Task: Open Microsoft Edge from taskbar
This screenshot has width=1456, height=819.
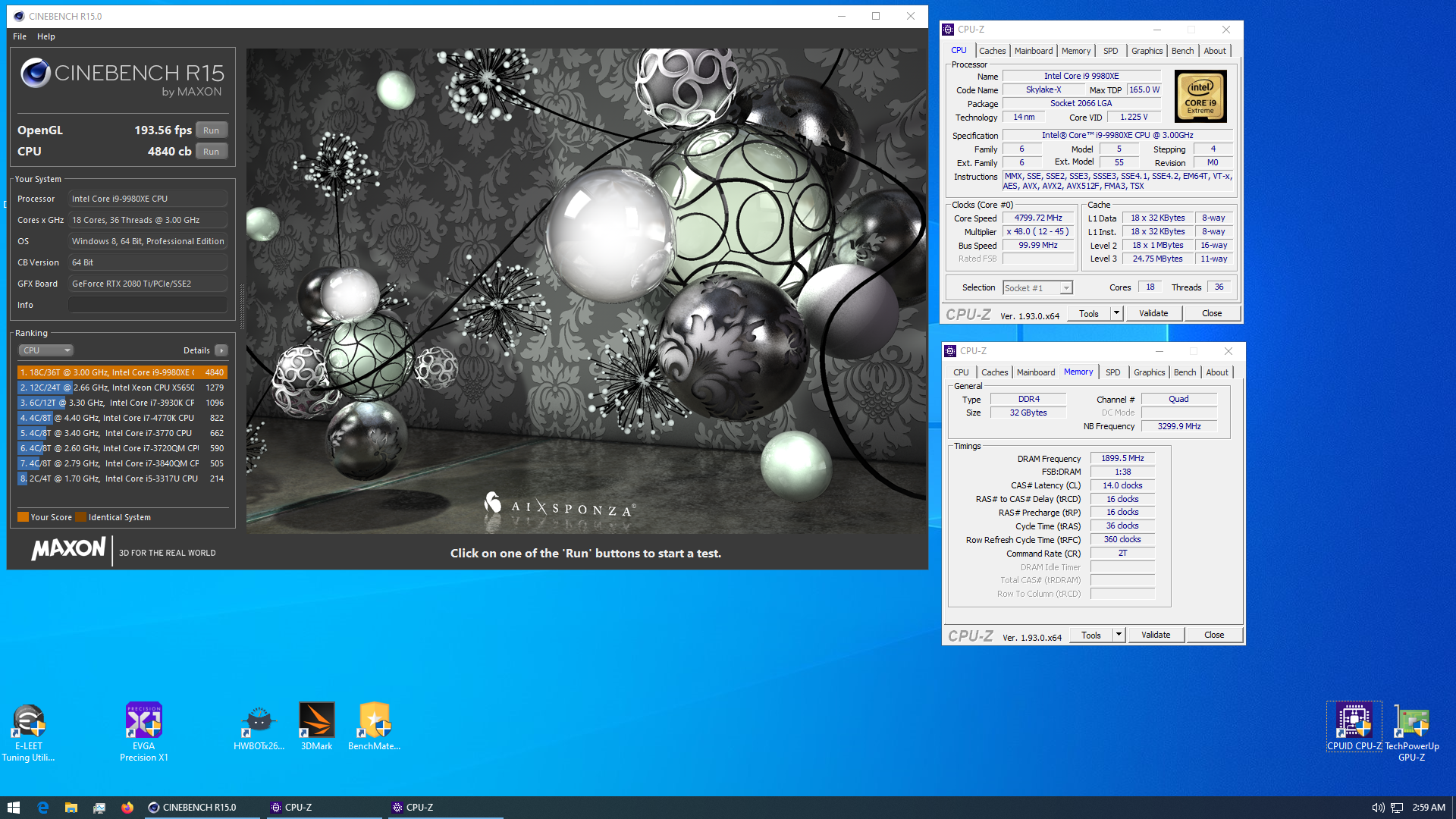Action: click(42, 808)
